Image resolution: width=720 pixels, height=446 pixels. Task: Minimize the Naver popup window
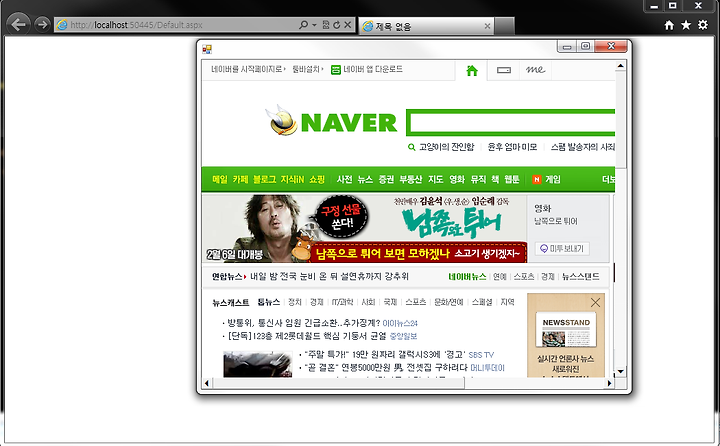tap(567, 46)
